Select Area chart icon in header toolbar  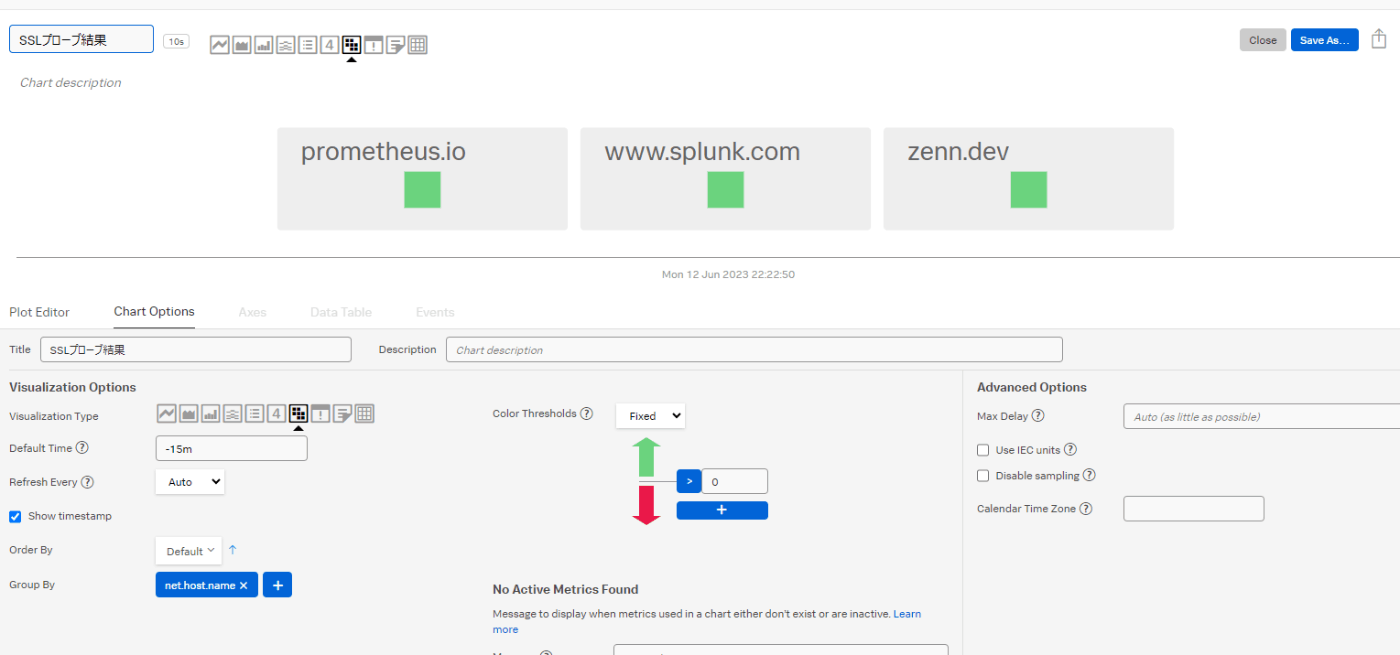click(x=242, y=45)
